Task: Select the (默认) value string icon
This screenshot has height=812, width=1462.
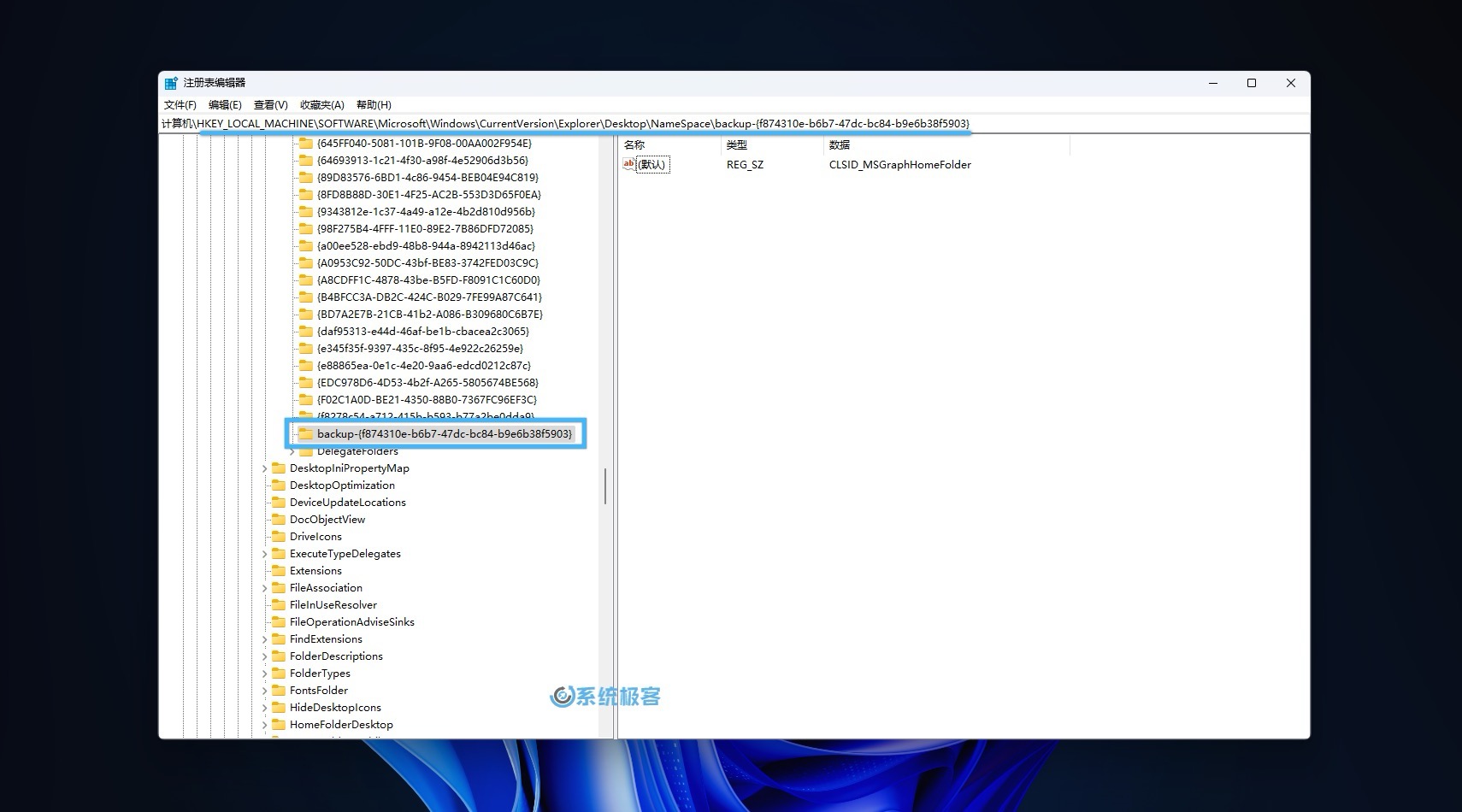Action: click(x=629, y=164)
